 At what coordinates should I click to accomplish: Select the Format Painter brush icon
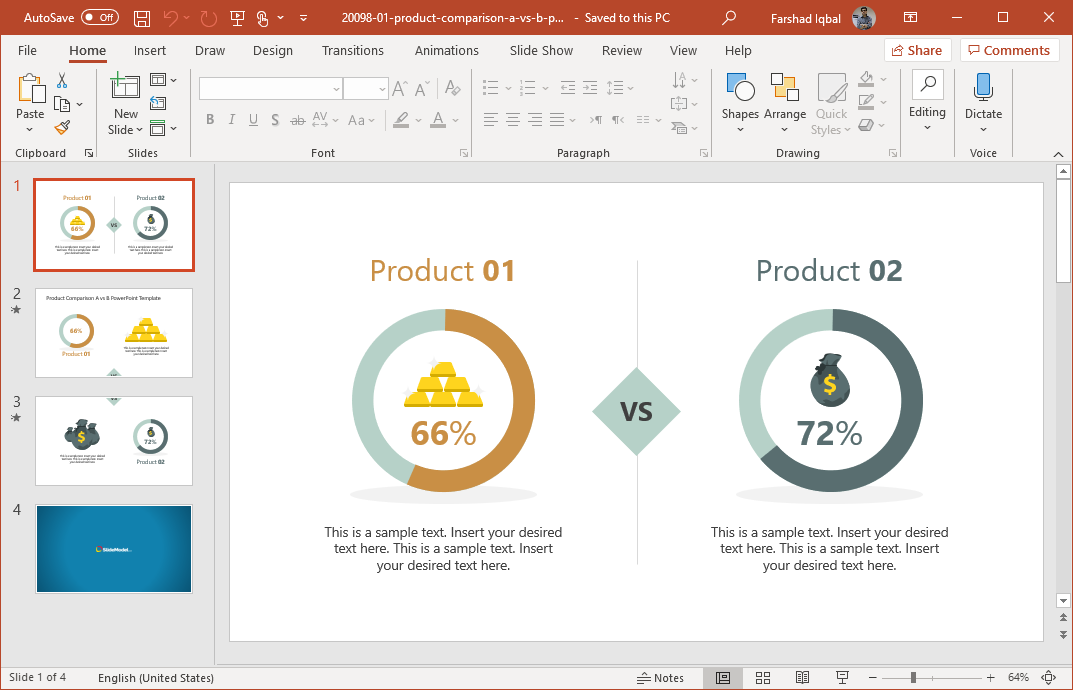62,127
